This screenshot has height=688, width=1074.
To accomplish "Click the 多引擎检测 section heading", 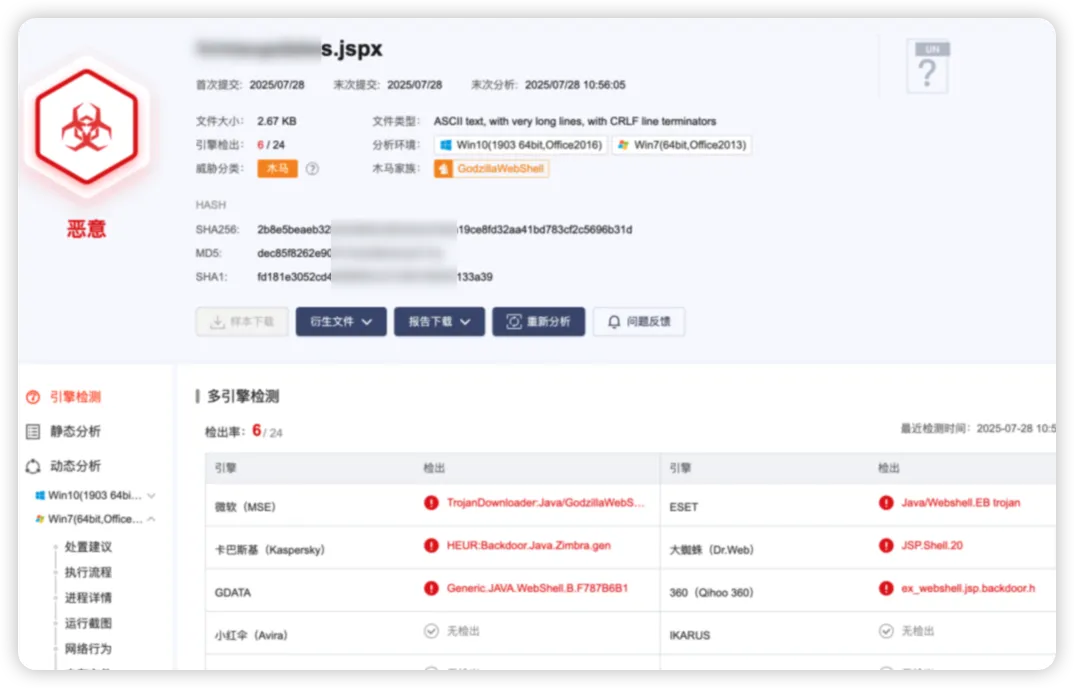I will click(243, 396).
